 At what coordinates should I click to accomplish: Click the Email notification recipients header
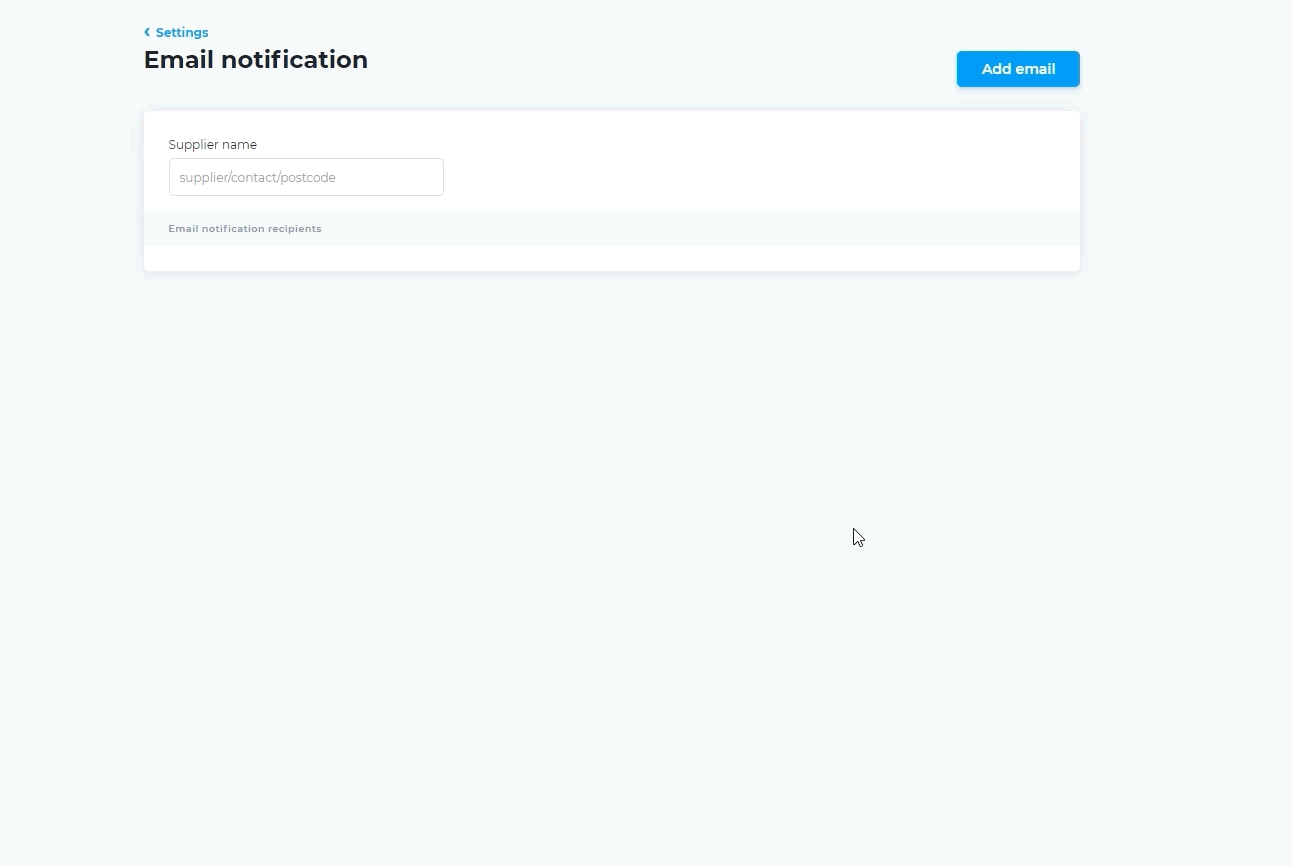(x=245, y=228)
